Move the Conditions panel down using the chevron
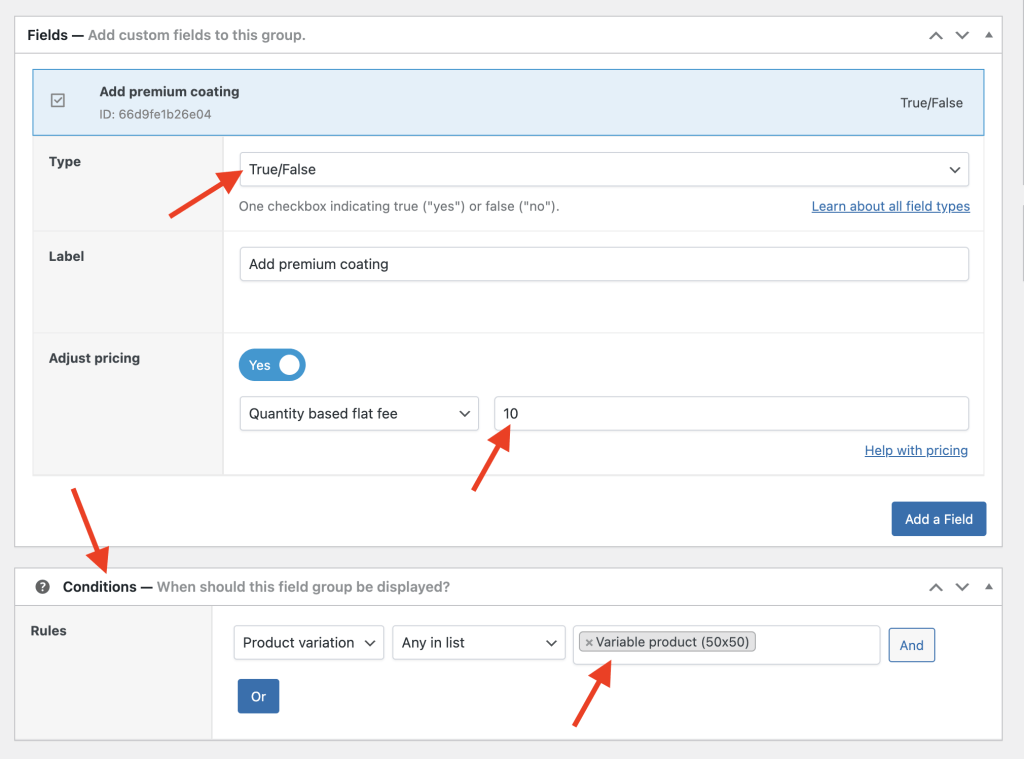 coord(962,587)
